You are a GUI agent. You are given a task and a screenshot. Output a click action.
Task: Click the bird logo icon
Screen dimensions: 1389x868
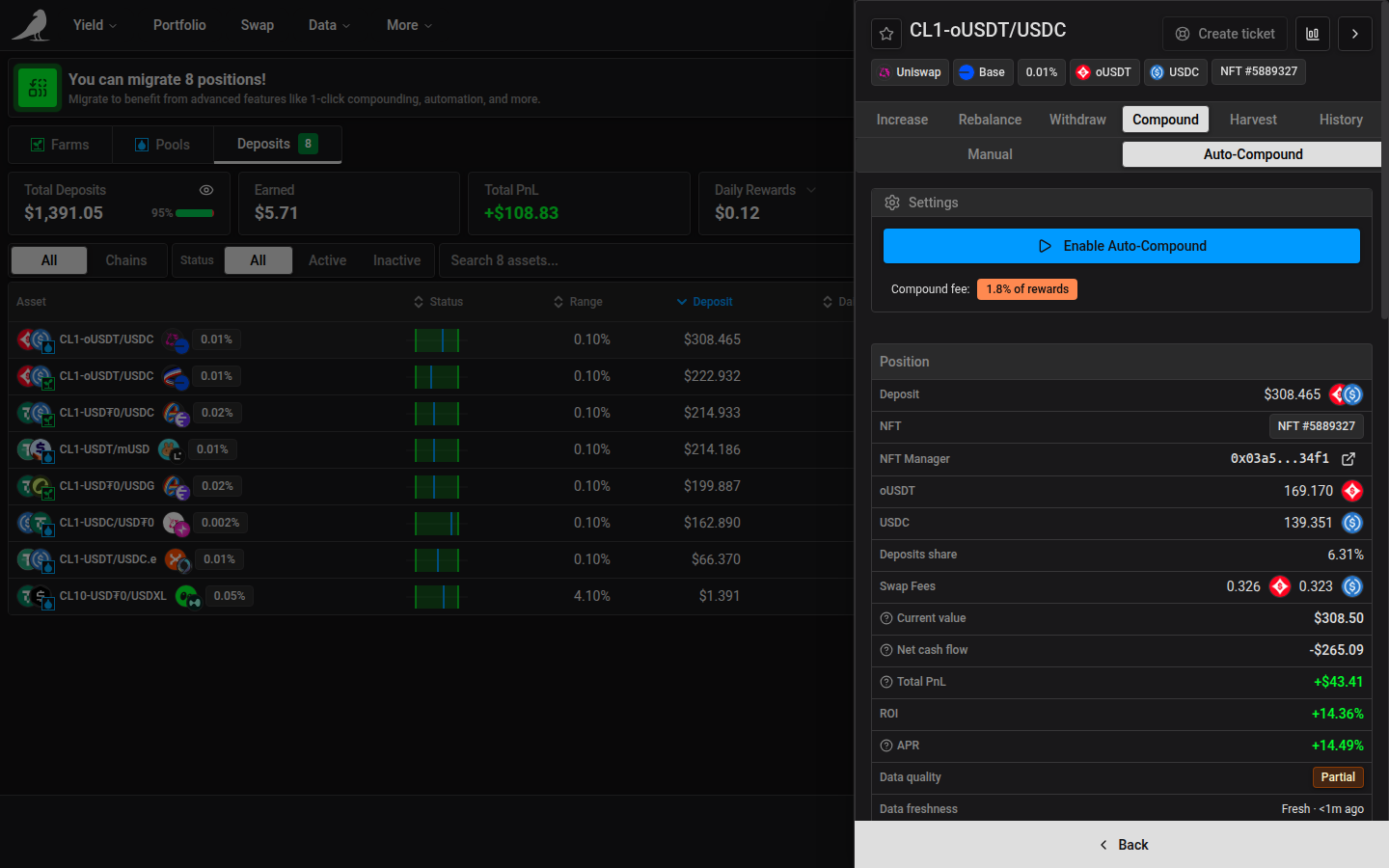[x=31, y=25]
